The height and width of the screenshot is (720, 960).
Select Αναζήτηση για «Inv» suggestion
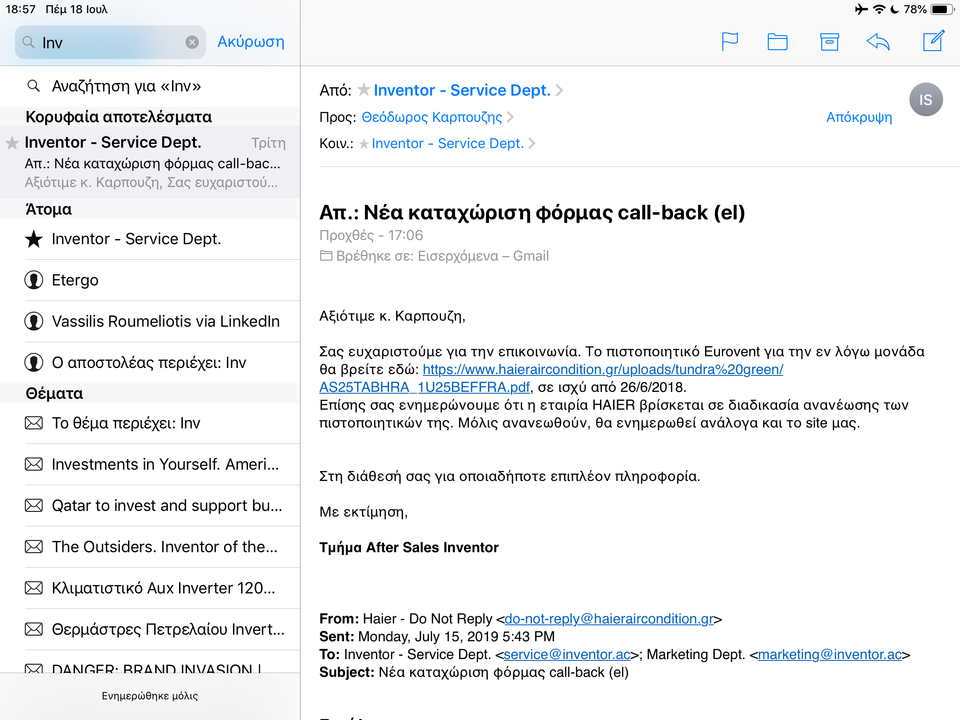pyautogui.click(x=150, y=86)
